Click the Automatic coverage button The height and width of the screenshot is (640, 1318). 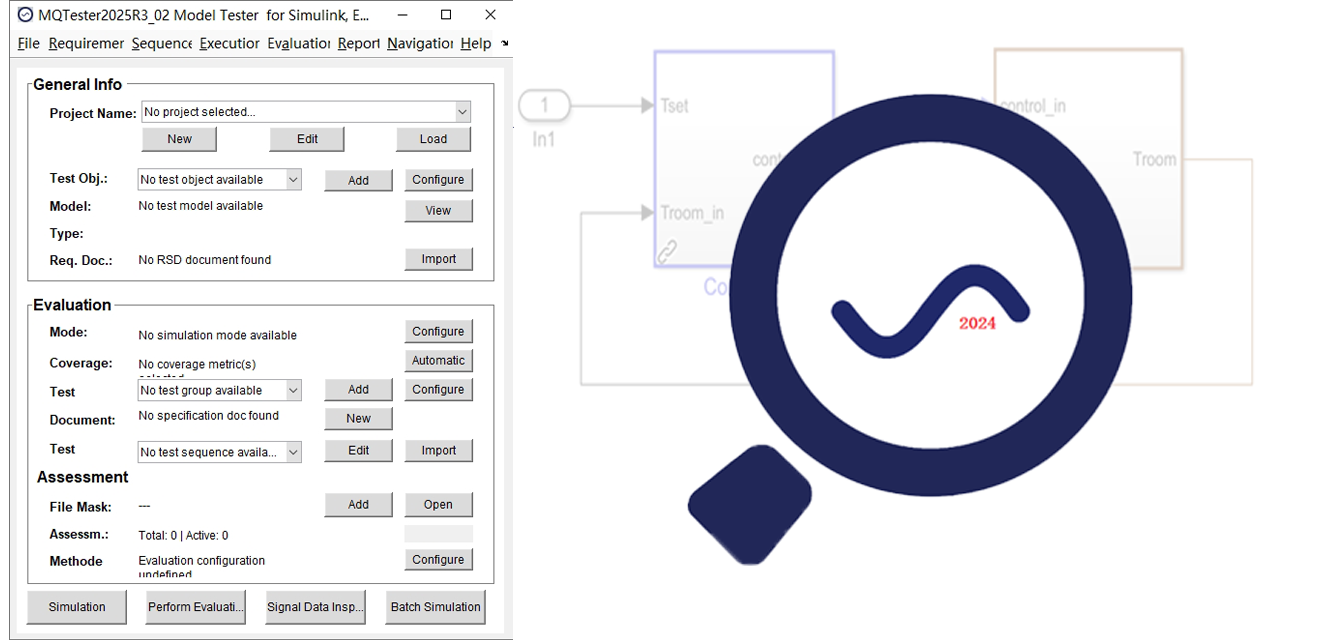pos(438,360)
